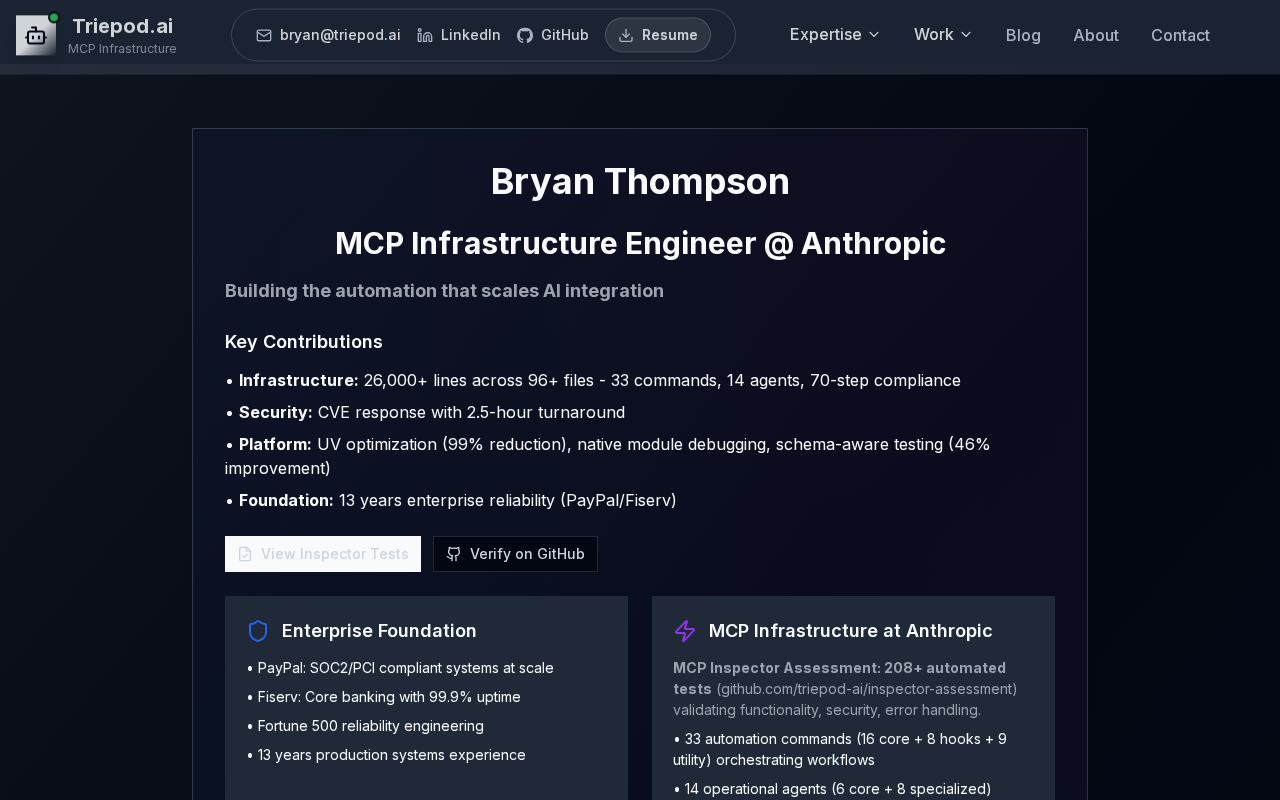Click the Triepod.ai robot logo icon
The height and width of the screenshot is (800, 1280).
pos(36,35)
